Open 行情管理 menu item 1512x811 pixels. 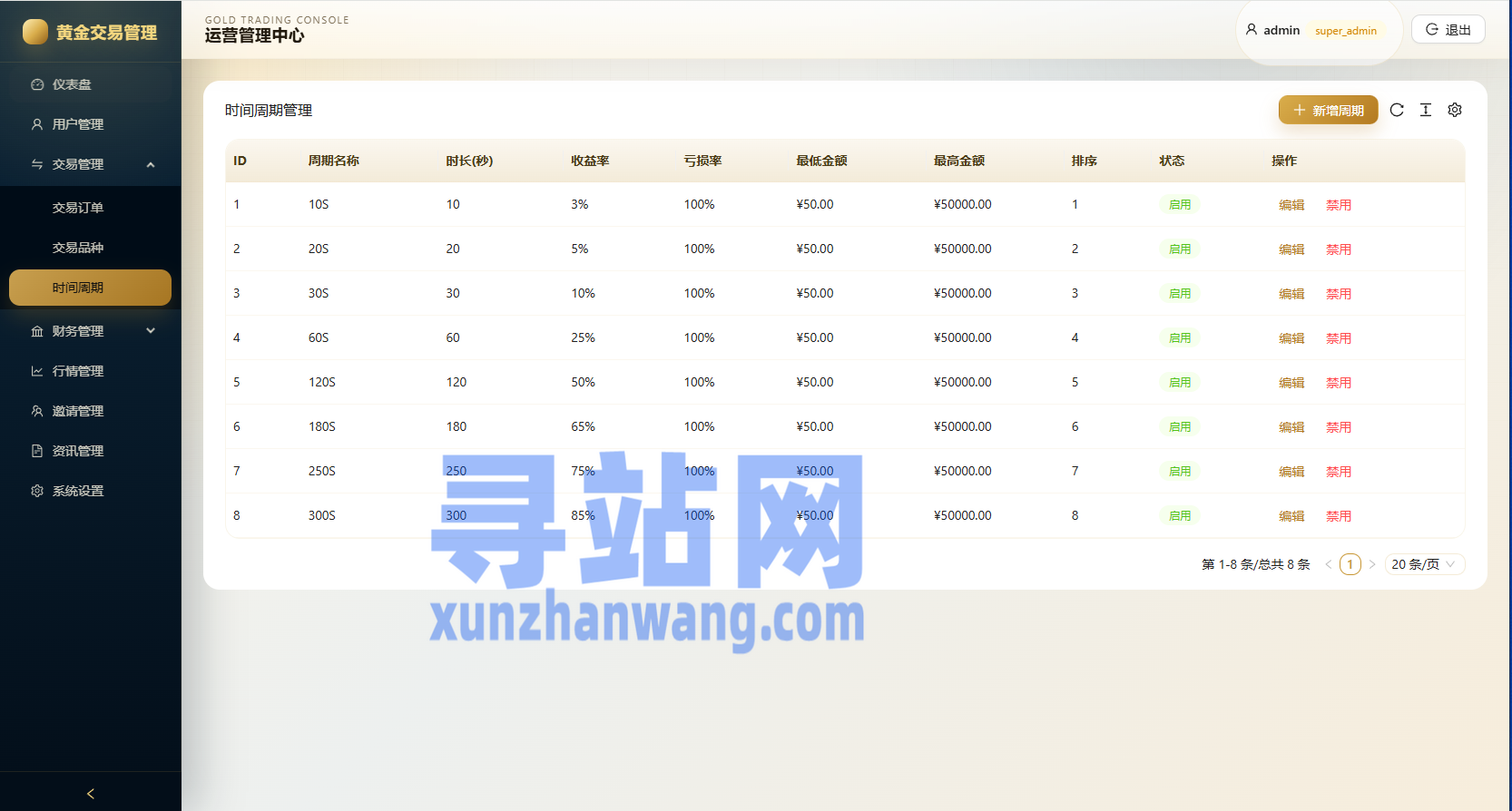(x=91, y=371)
